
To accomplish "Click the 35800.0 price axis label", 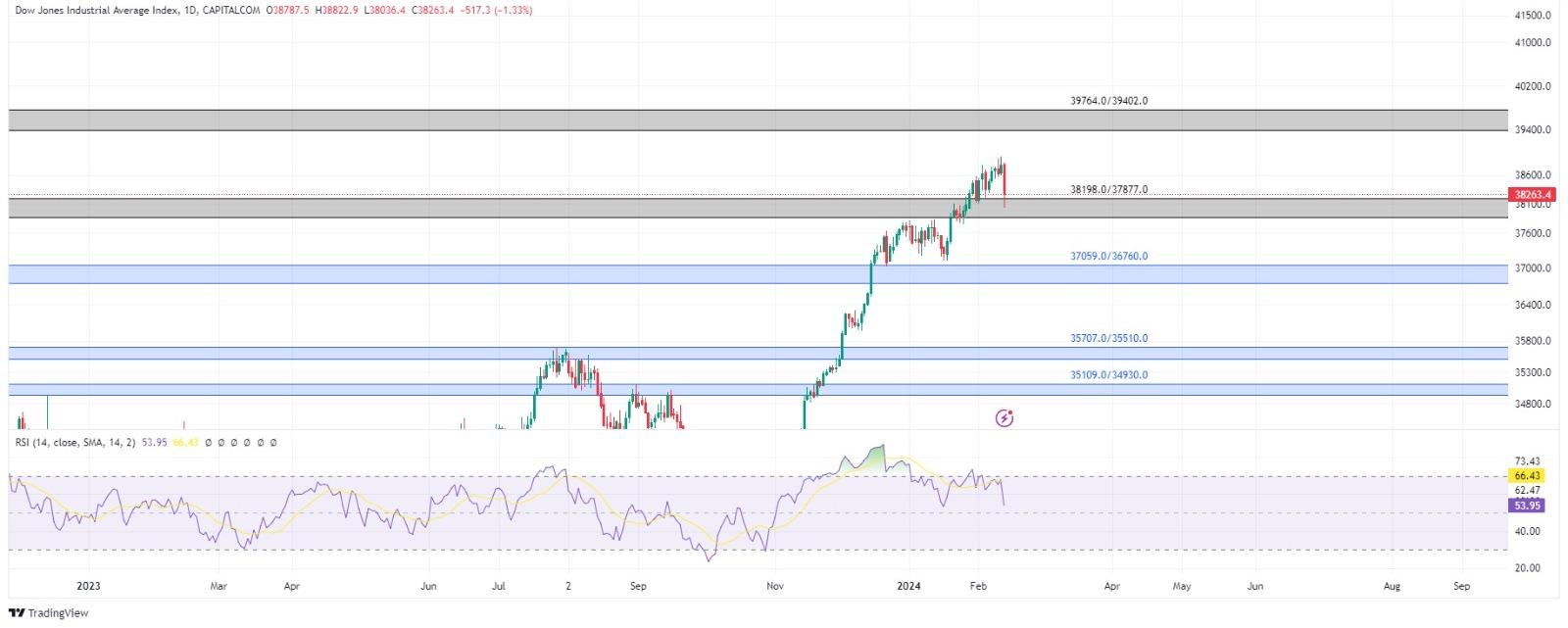I will 1533,342.
